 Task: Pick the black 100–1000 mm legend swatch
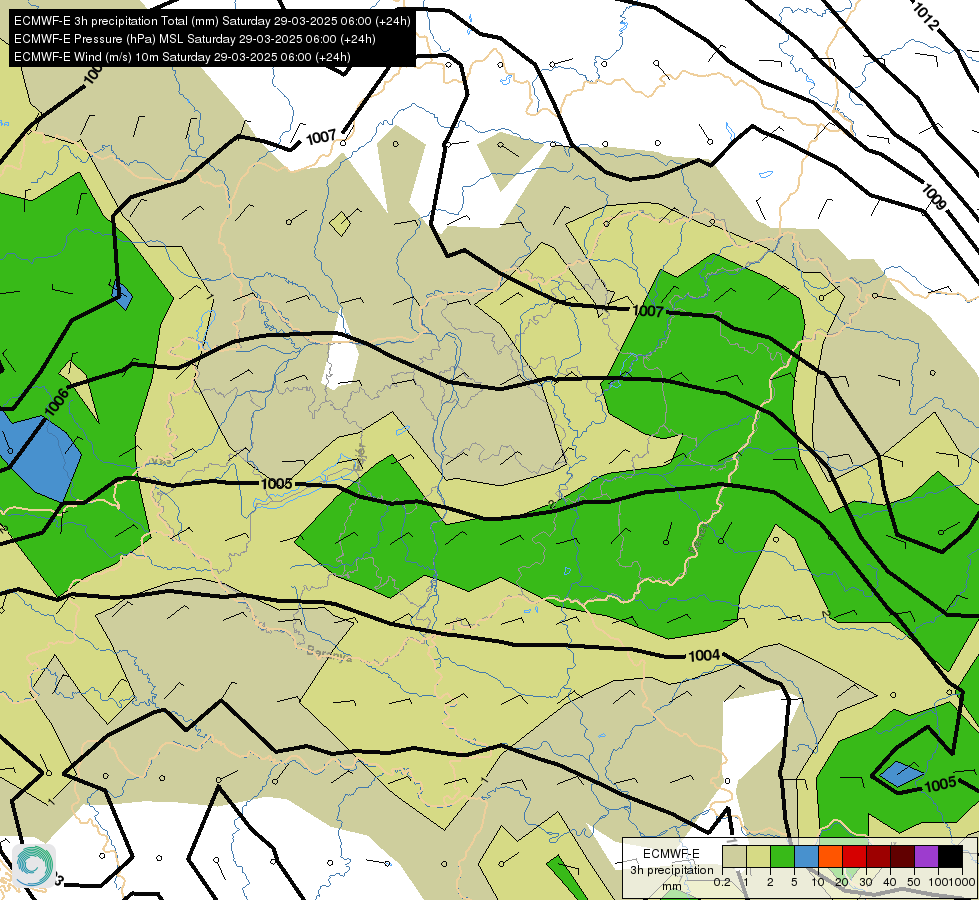coord(950,856)
